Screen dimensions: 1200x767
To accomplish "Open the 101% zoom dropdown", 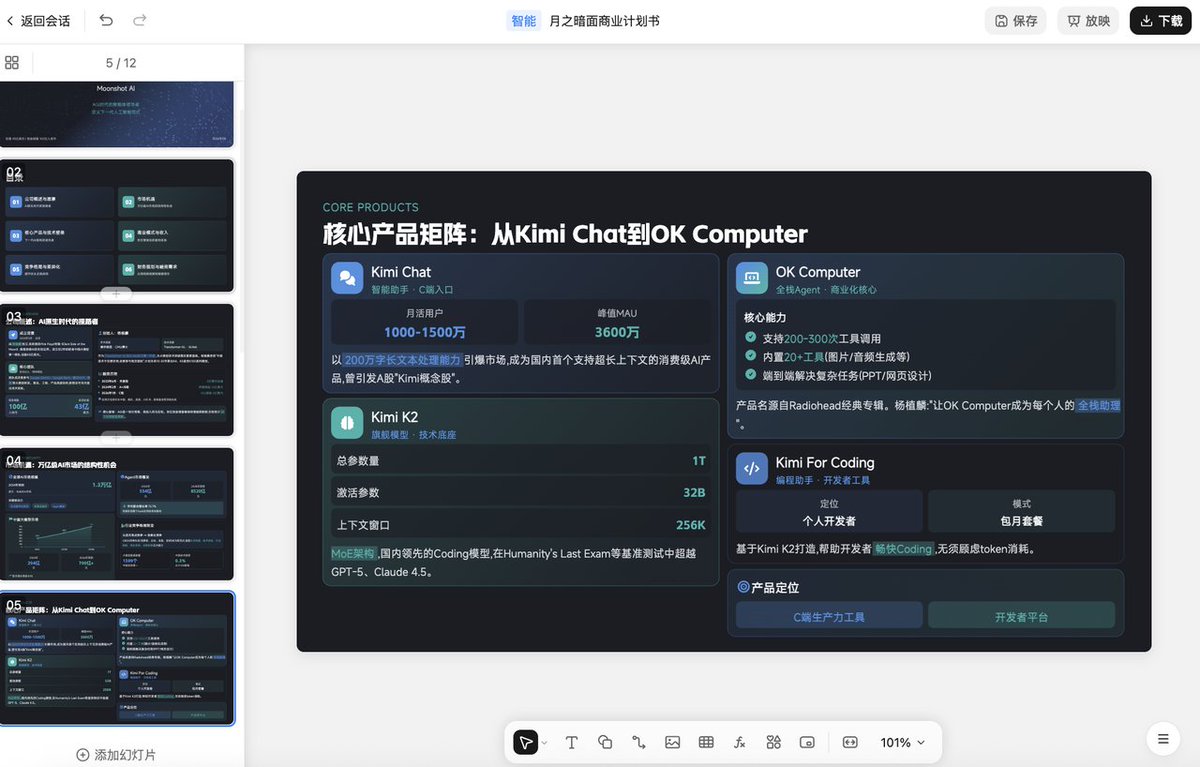I will click(902, 742).
